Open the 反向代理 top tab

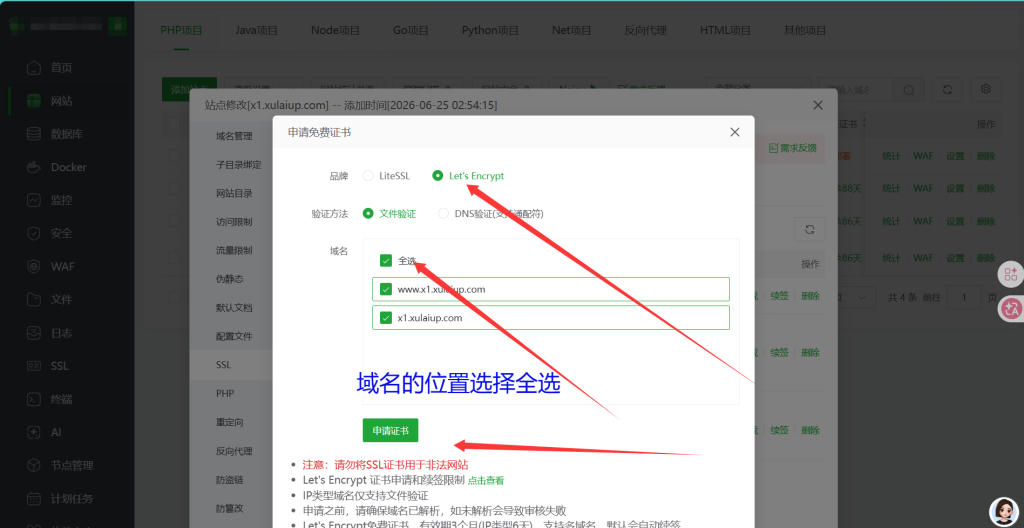645,30
